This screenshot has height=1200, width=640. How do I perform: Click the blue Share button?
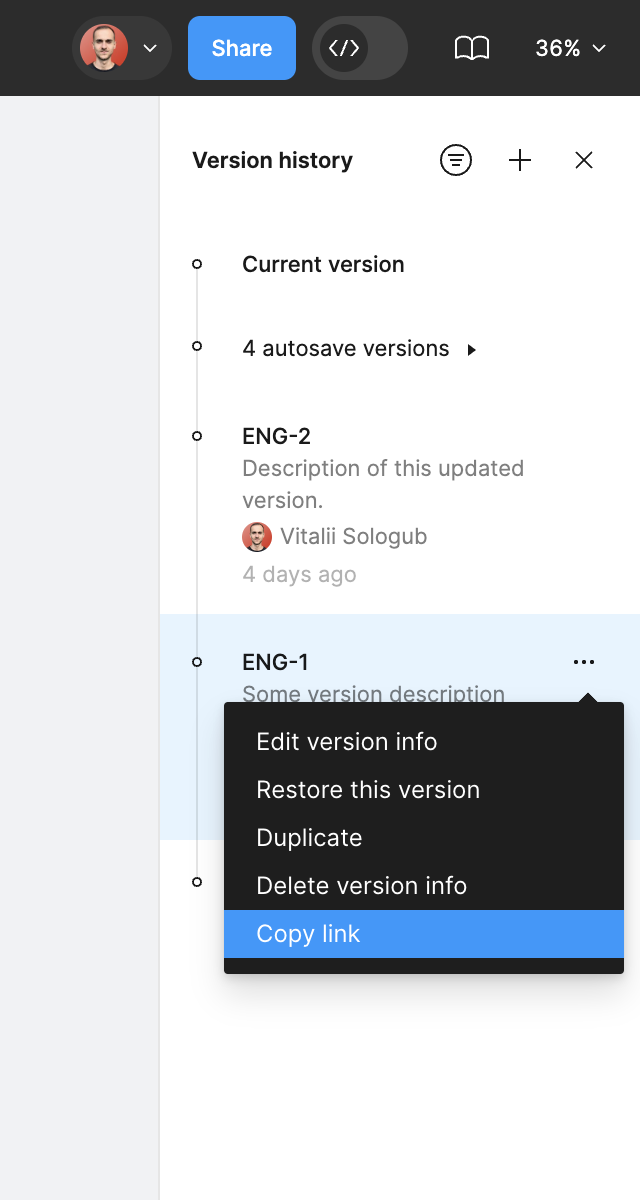point(242,48)
